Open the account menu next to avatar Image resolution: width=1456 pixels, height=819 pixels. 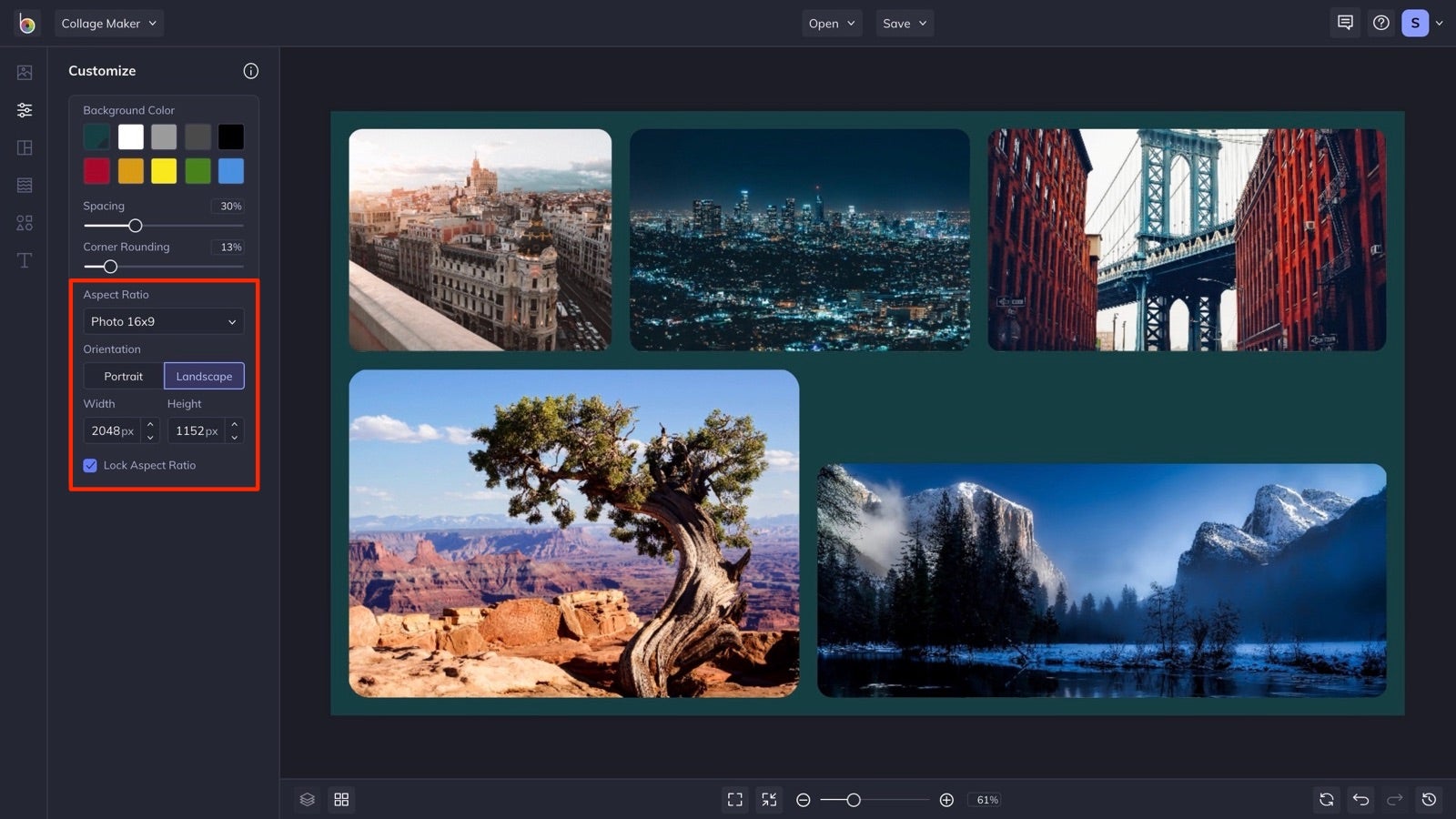[x=1440, y=23]
